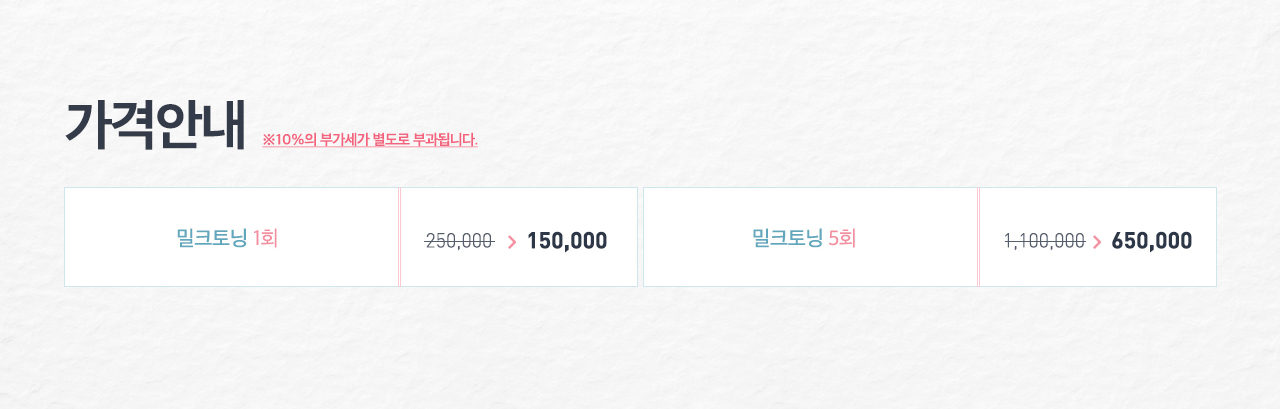The image size is (1280, 409).
Task: Select the crossed-out 1,100,000 price
Action: coord(1045,241)
